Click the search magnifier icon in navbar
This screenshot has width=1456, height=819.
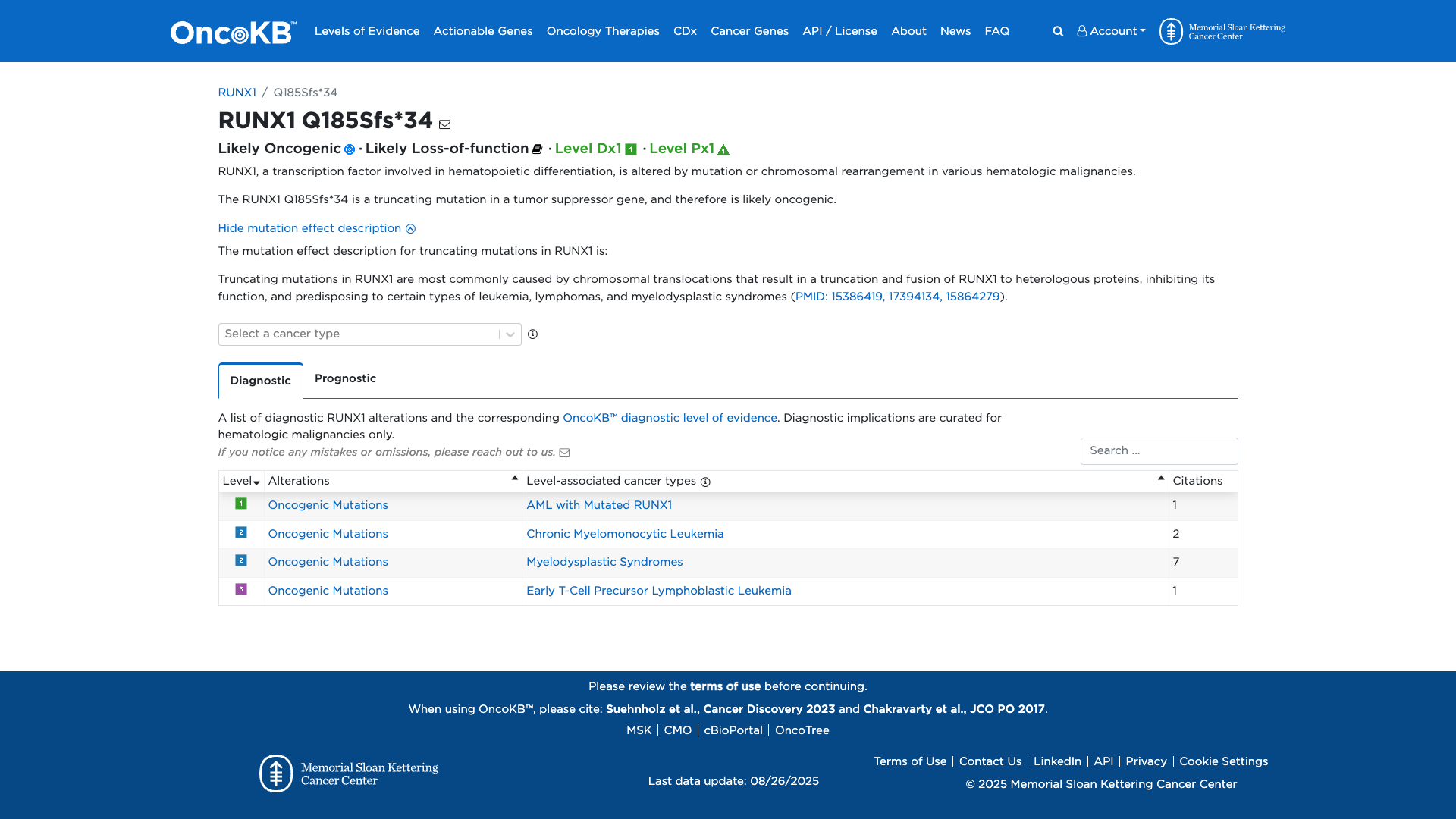click(1058, 31)
